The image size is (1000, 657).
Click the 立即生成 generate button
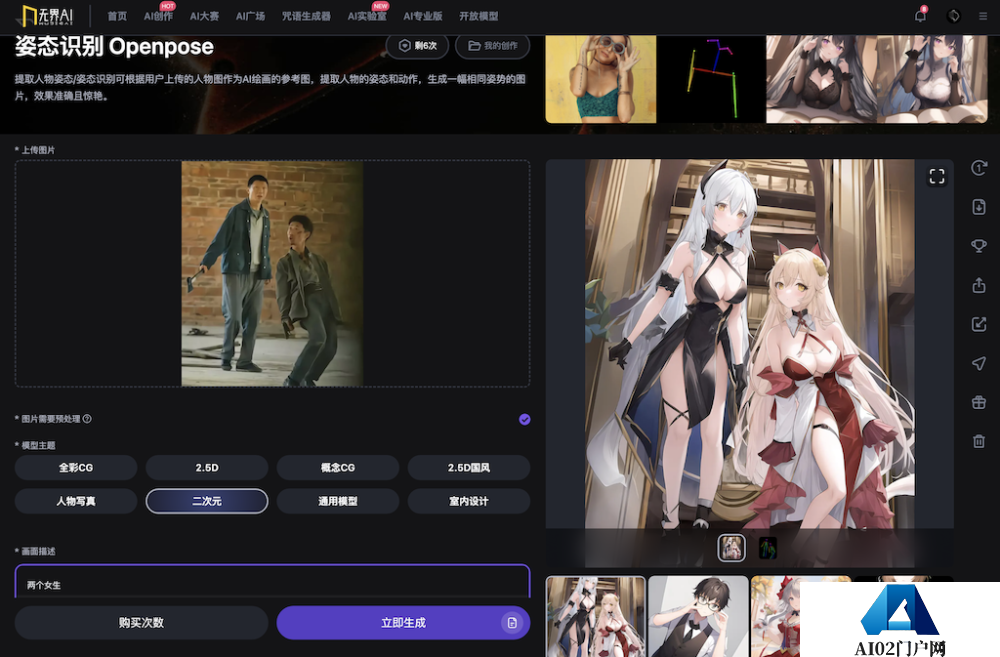[403, 622]
